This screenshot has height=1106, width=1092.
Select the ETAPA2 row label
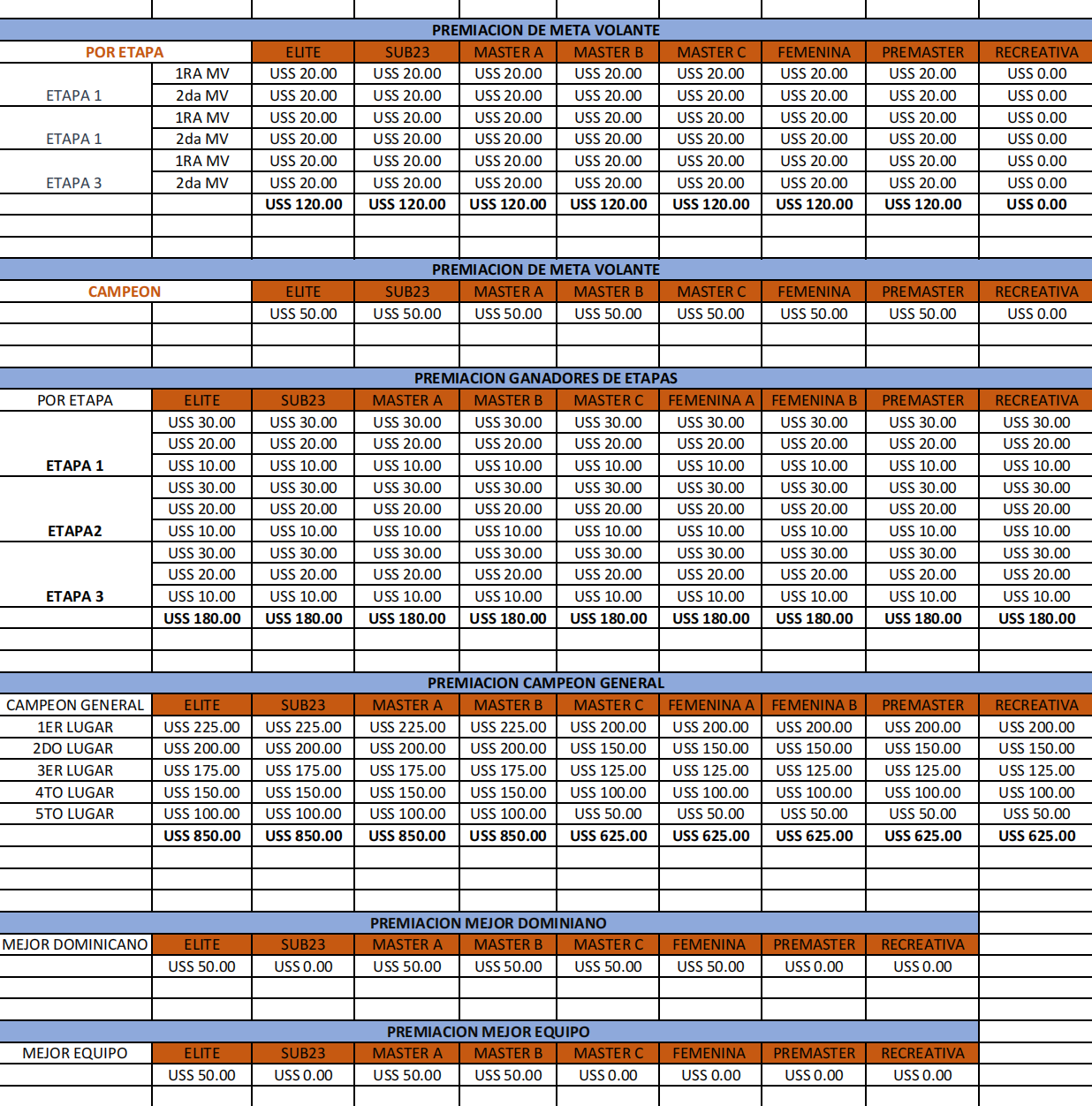coord(75,531)
